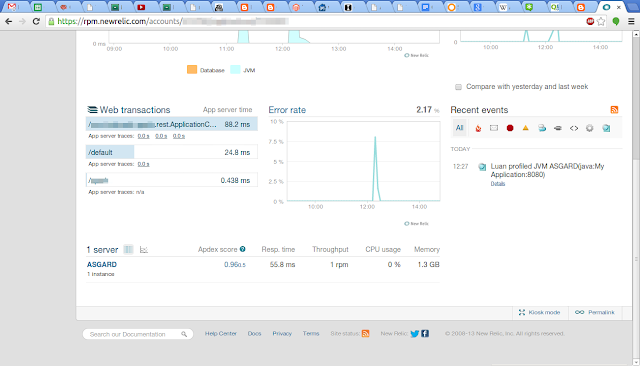Open the Permalink option
The image size is (640, 366).
(x=595, y=313)
